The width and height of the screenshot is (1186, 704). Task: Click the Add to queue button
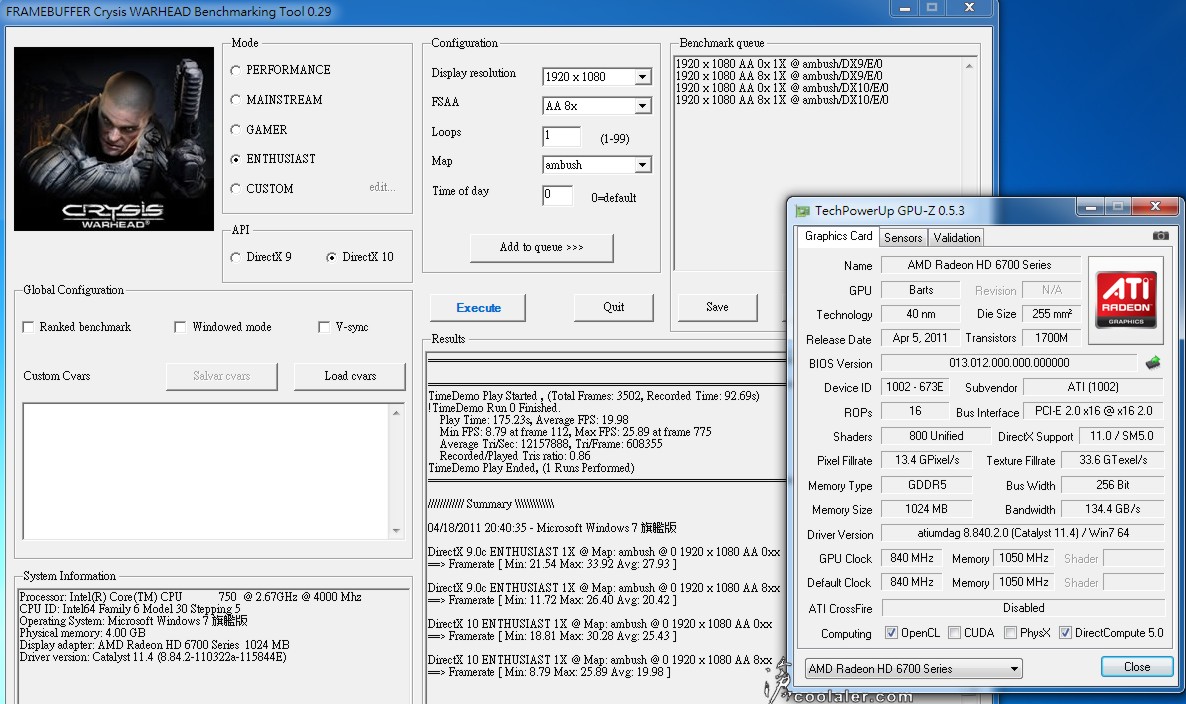tap(542, 247)
